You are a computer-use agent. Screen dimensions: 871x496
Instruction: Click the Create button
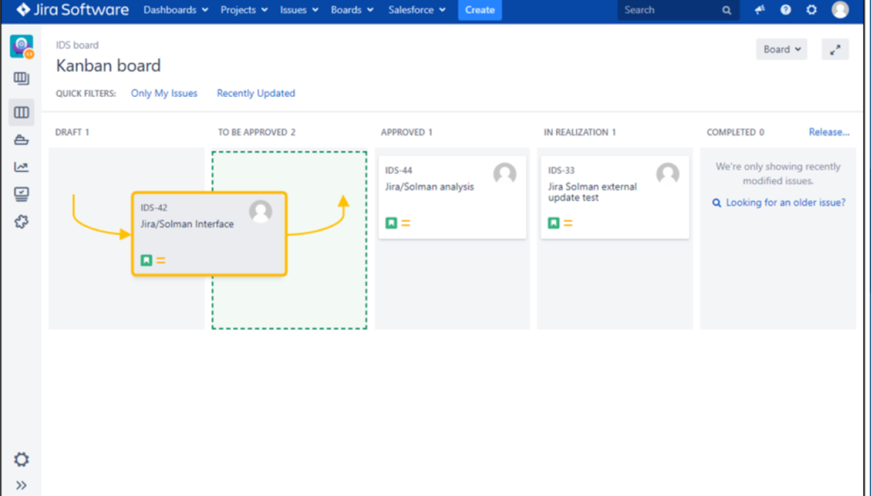(x=480, y=10)
